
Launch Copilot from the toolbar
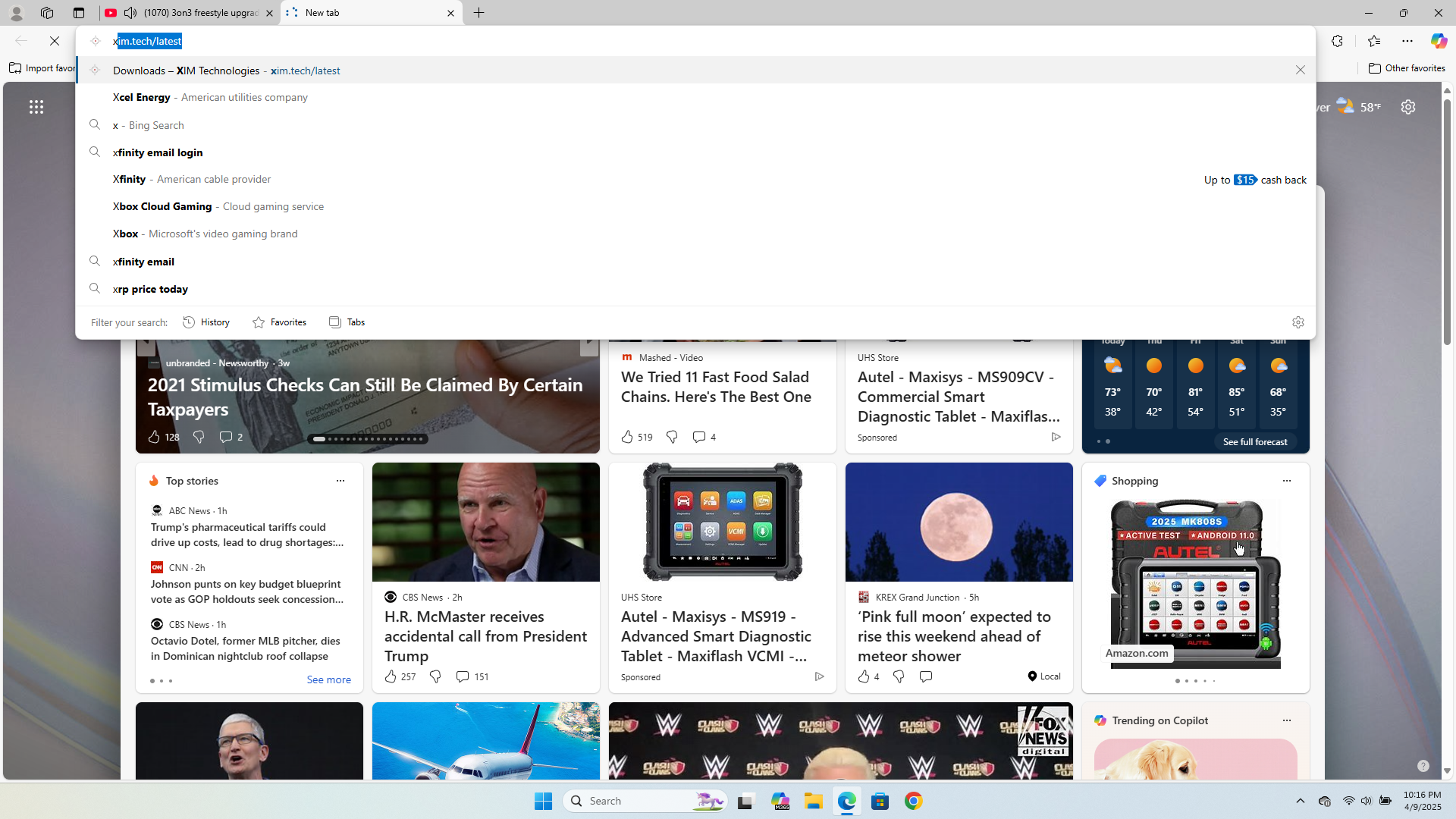click(x=1439, y=41)
